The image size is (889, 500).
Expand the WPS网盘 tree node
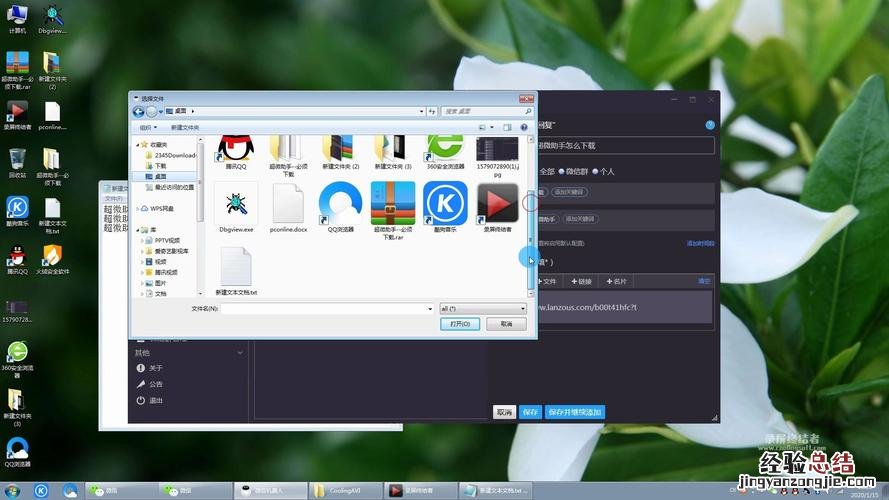coord(141,209)
